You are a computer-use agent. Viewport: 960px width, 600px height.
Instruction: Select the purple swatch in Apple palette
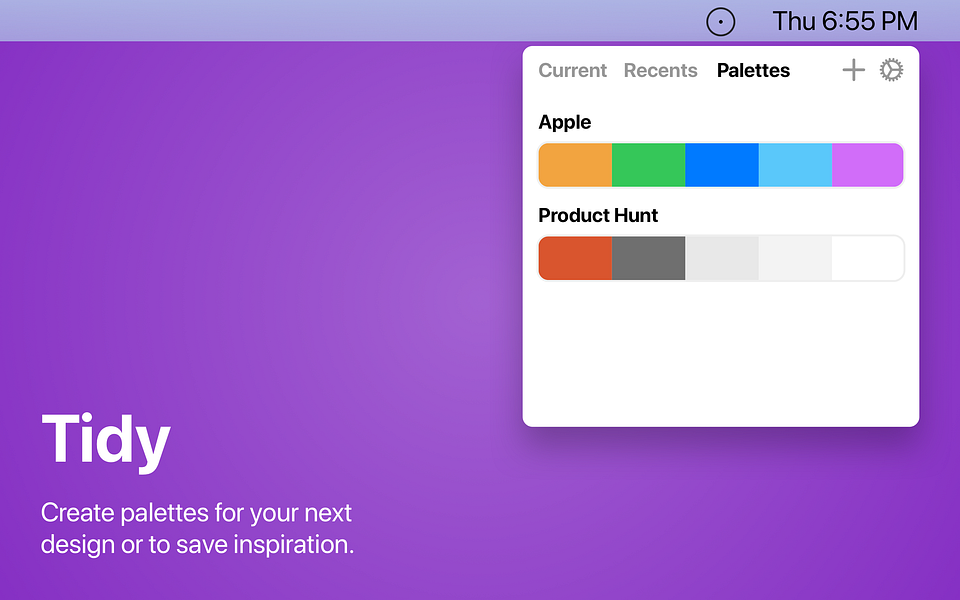click(867, 165)
